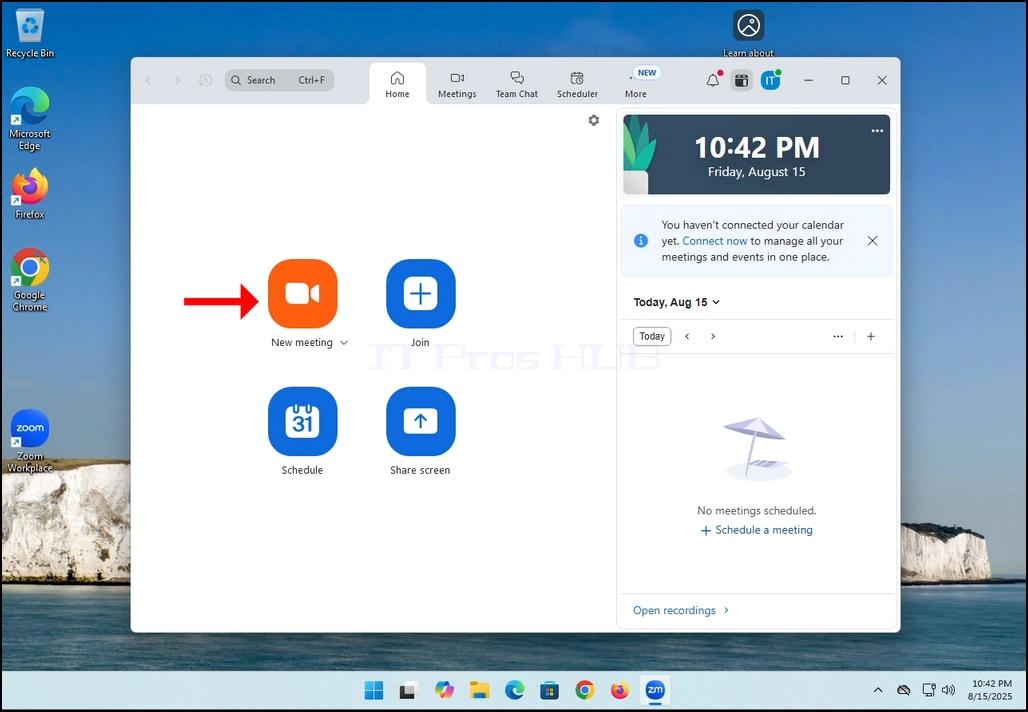Select the Learn about desktop icon
Screen dimensions: 1028x712
click(748, 33)
